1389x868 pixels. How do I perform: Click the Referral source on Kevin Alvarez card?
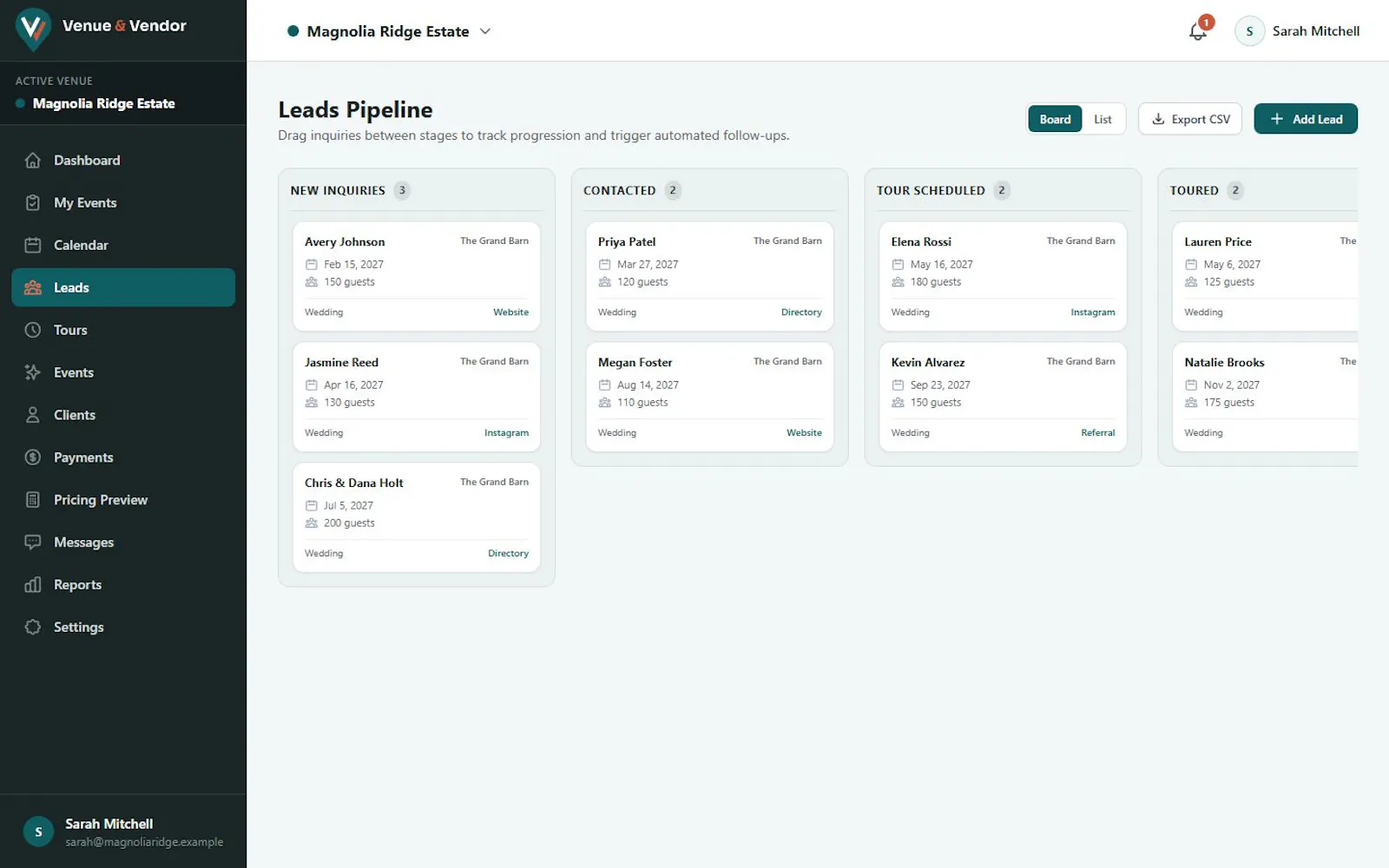click(1097, 433)
